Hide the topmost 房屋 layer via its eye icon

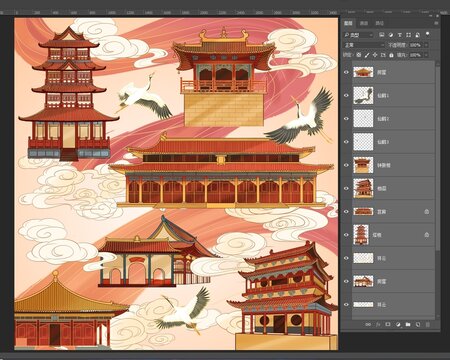346,72
